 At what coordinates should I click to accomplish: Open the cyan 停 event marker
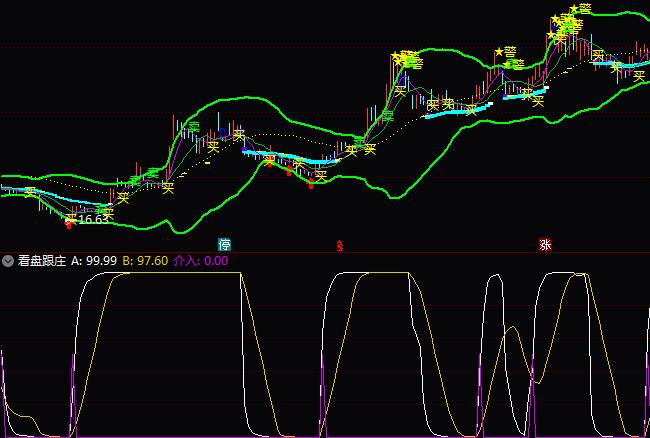click(225, 244)
